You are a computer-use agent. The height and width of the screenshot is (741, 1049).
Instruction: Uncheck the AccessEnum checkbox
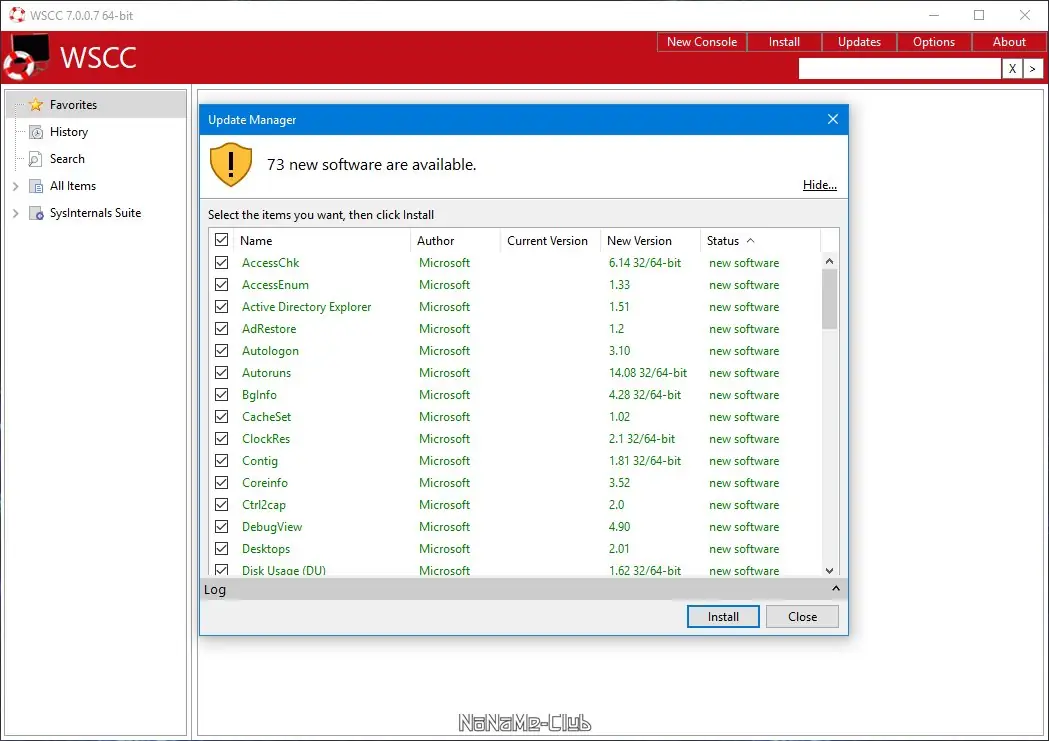221,285
